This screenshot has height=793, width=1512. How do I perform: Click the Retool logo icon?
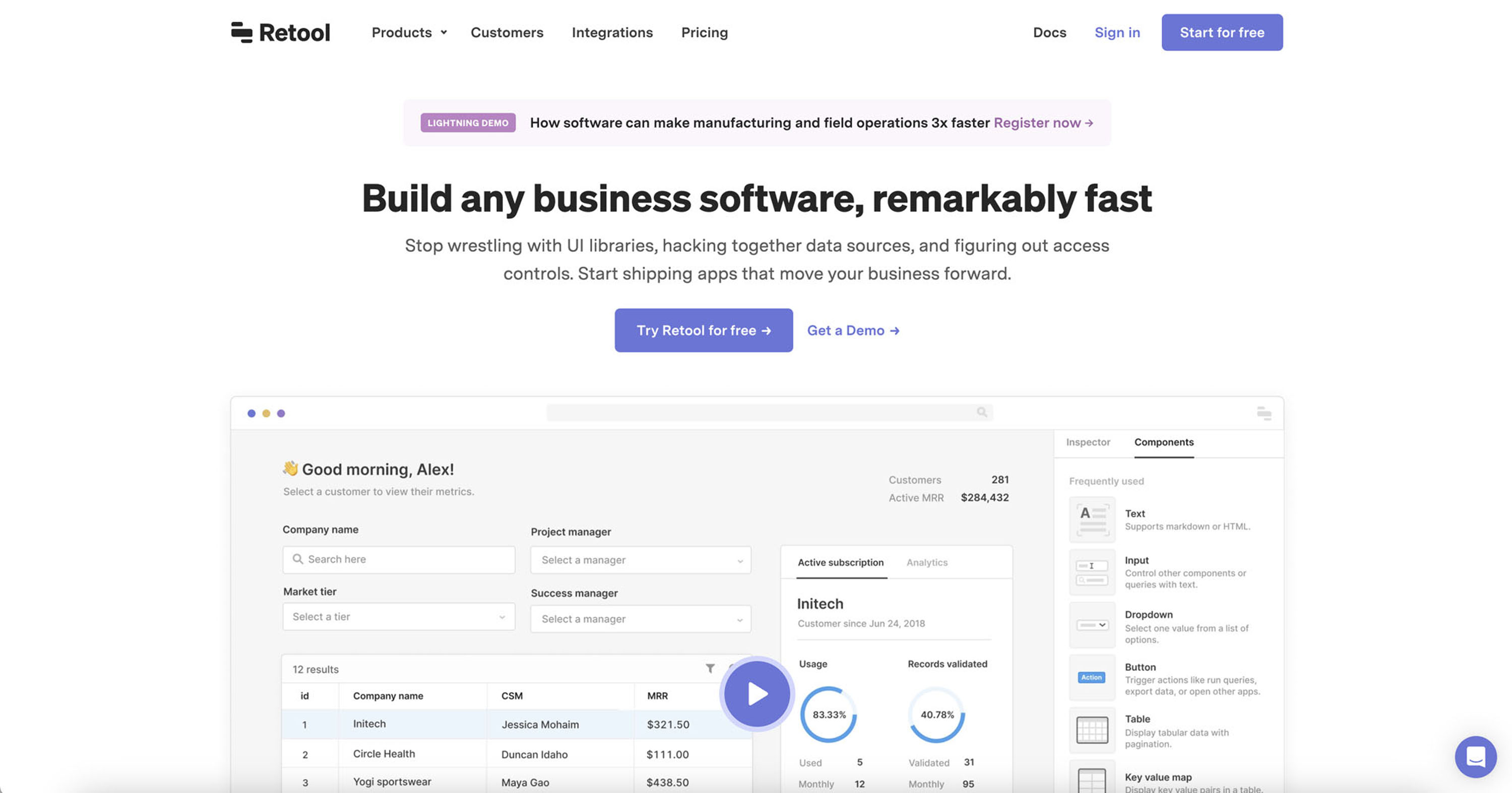(241, 32)
